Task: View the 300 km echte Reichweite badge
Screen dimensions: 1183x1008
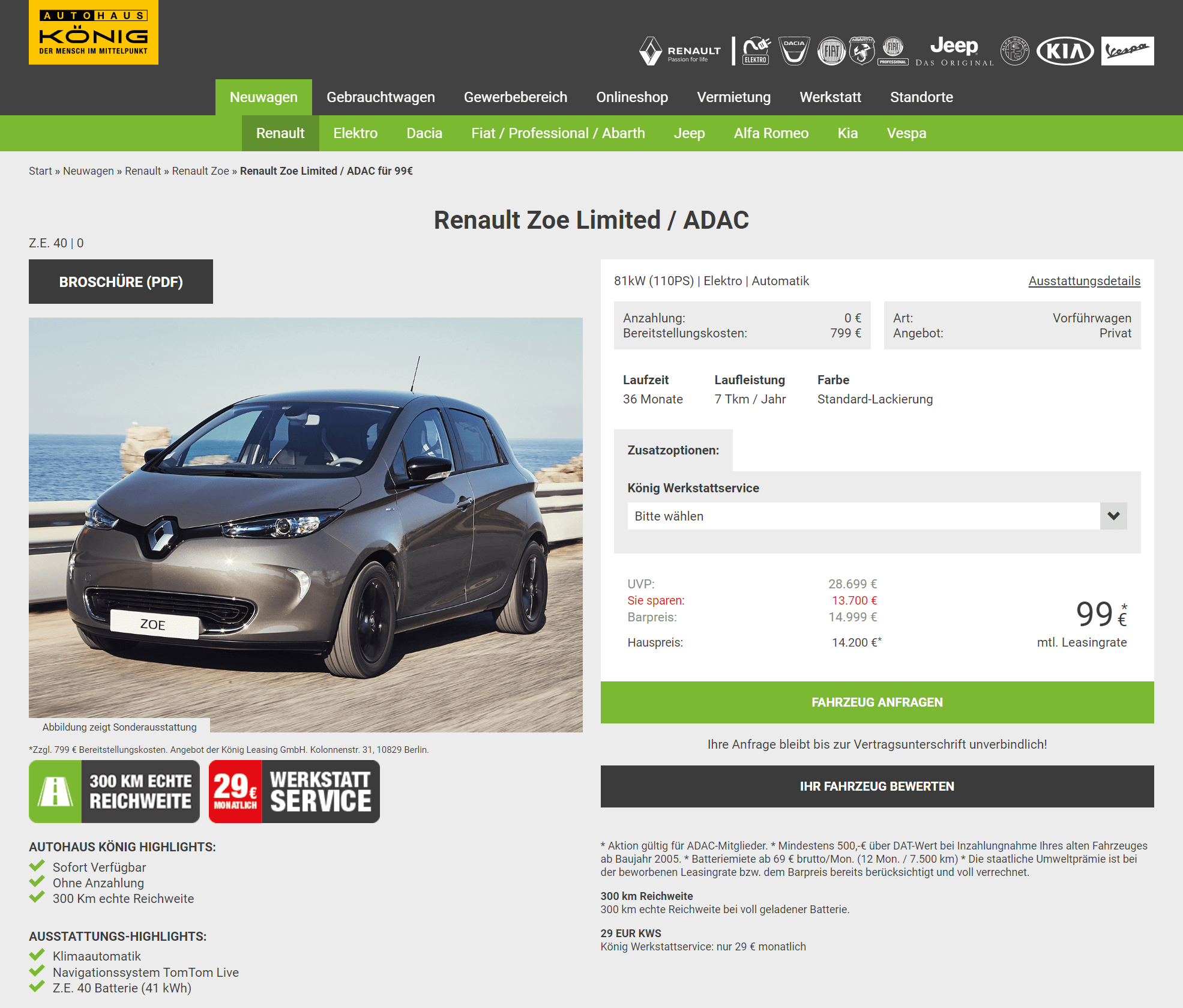Action: (x=114, y=791)
